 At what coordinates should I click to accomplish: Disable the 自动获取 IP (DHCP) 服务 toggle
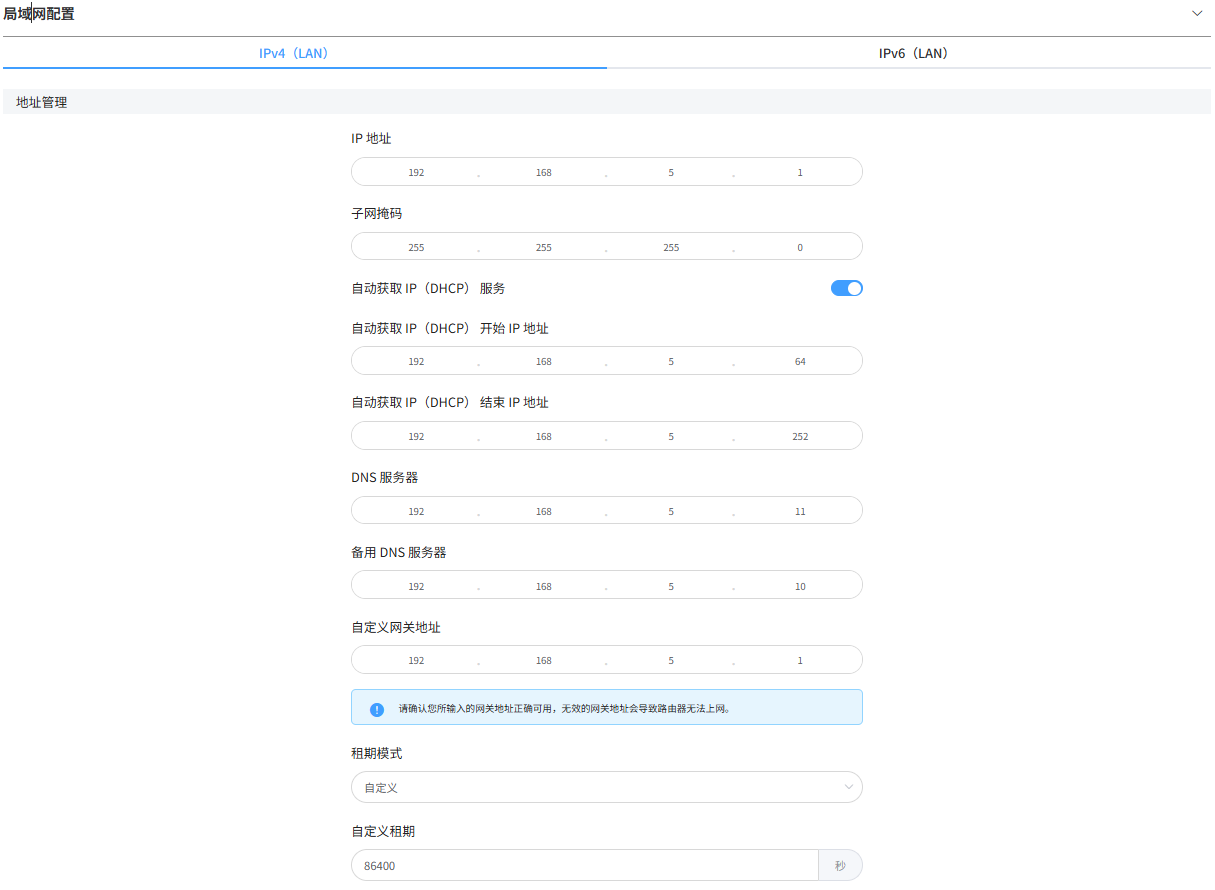[x=846, y=288]
